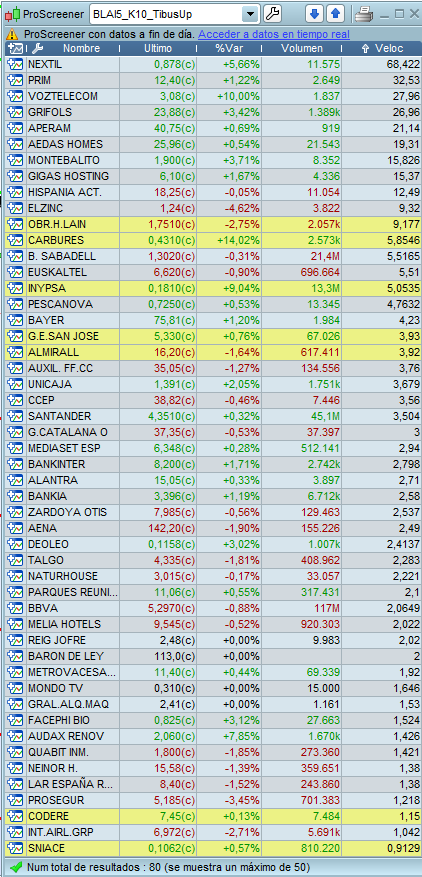Click the 75,81(c) price of BAYER
The width and height of the screenshot is (422, 877).
174,320
